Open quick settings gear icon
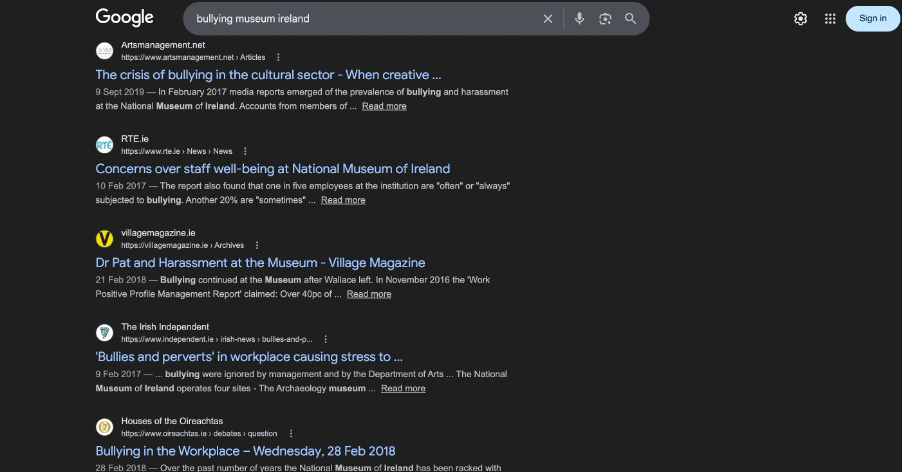 click(800, 19)
